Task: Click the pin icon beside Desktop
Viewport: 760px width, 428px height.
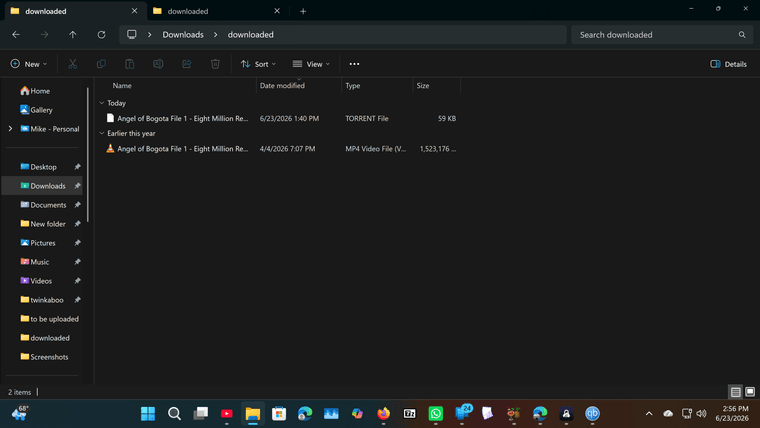Action: tap(77, 167)
